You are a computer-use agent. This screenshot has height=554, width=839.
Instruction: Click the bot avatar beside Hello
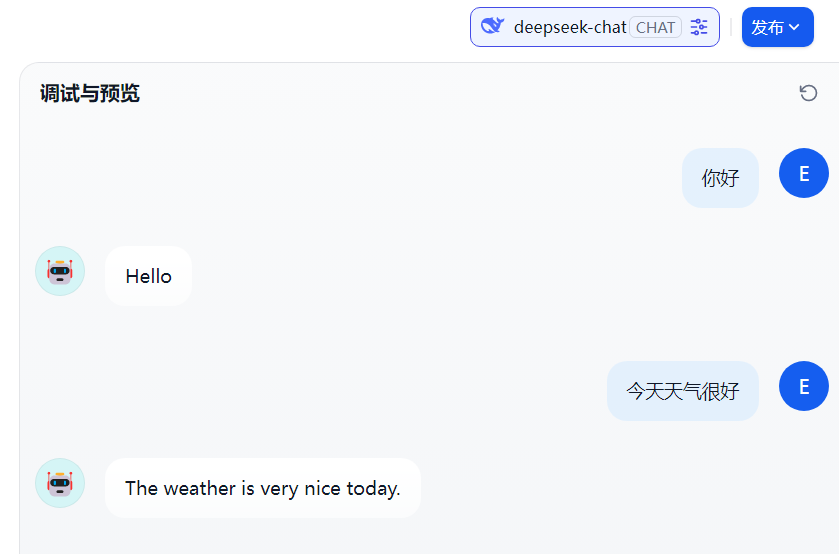click(60, 271)
